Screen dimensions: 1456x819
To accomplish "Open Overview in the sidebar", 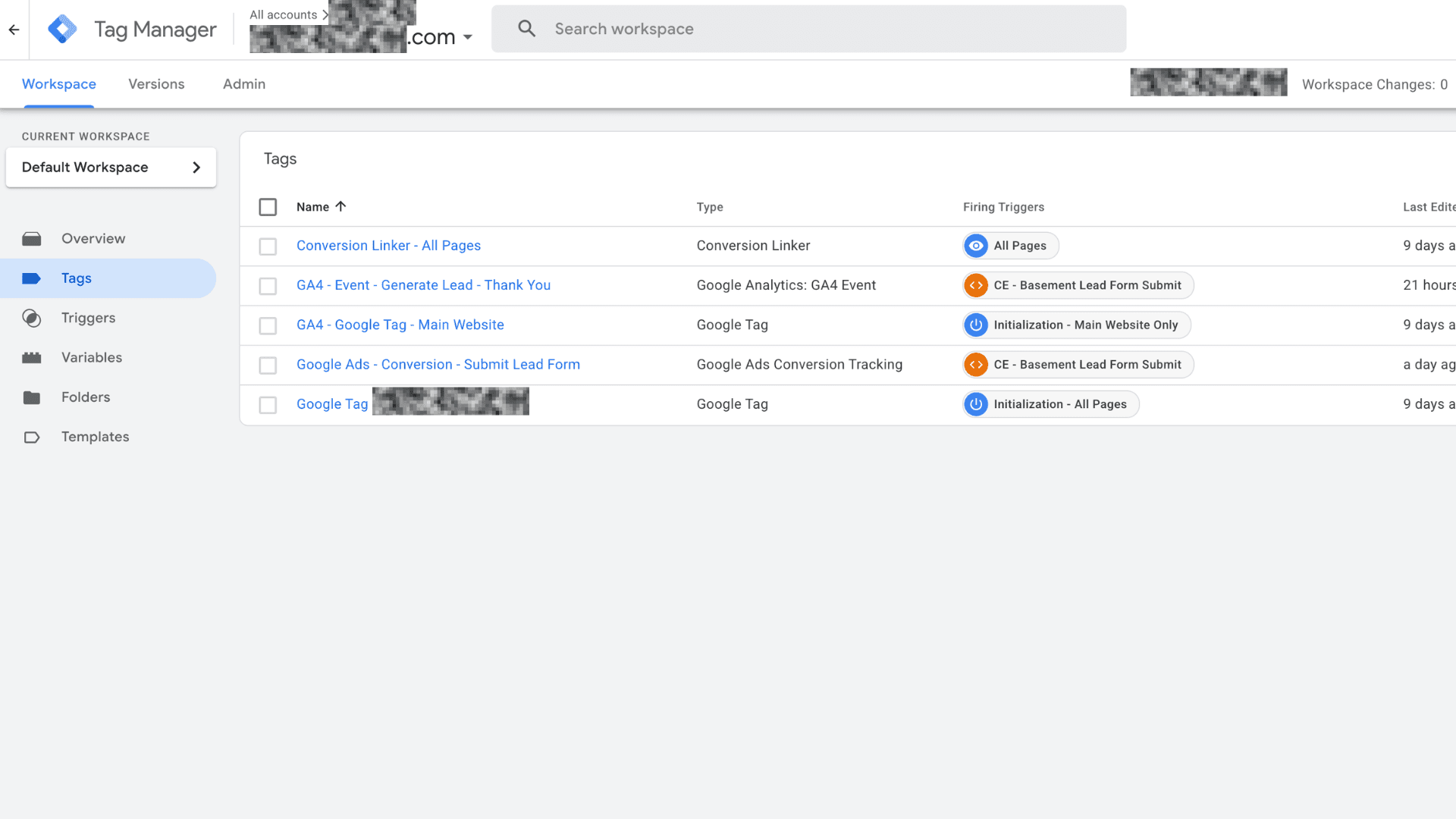I will pos(93,239).
